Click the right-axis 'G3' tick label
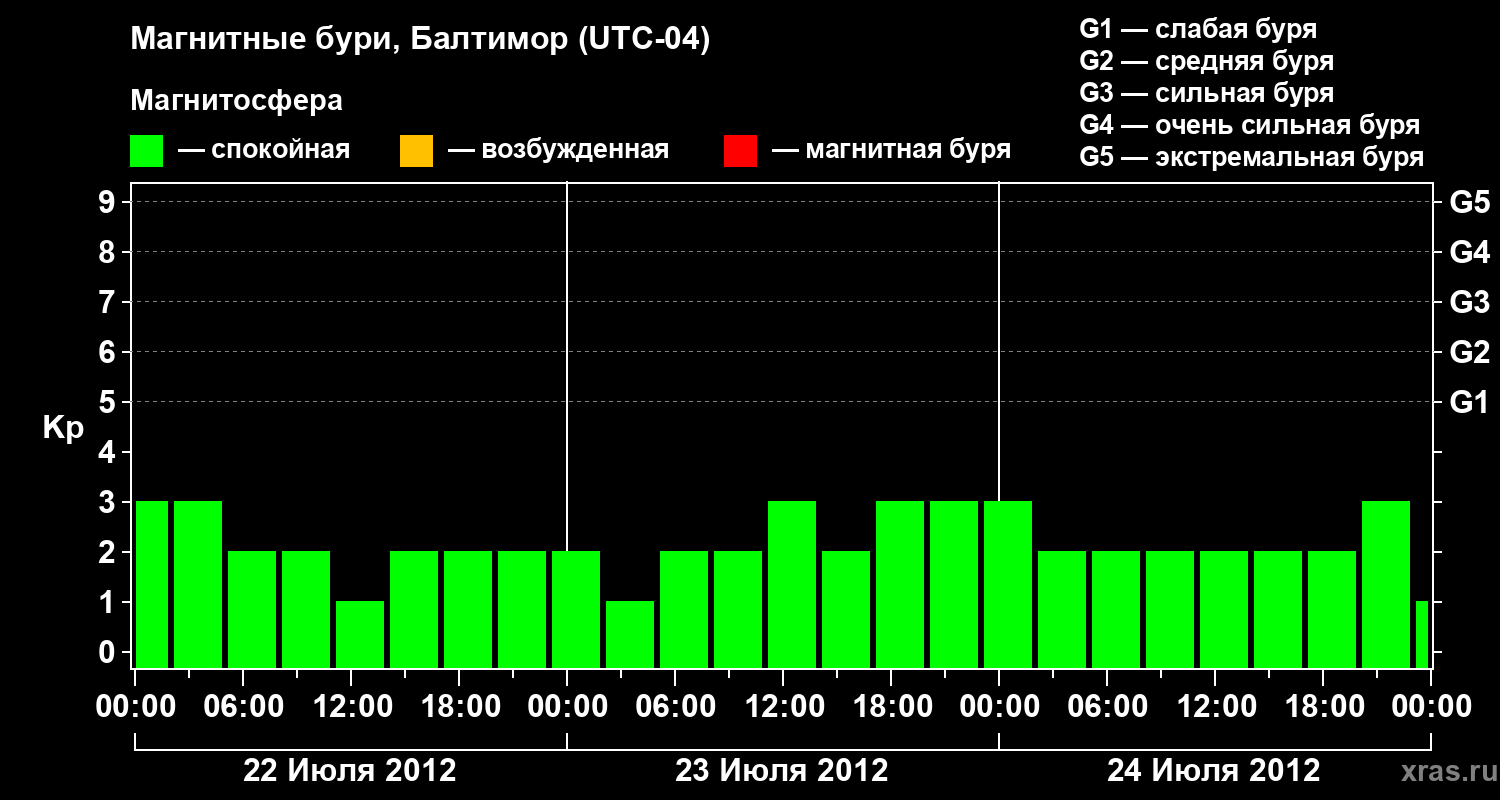 (x=1469, y=302)
